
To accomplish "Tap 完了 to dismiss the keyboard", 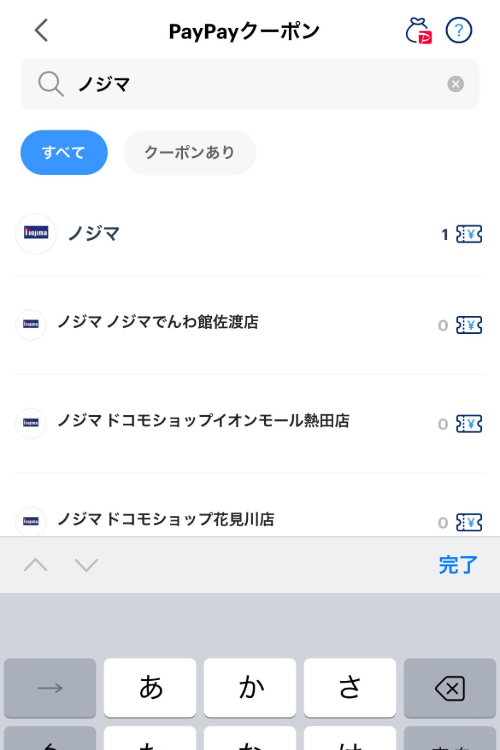I will [x=458, y=565].
